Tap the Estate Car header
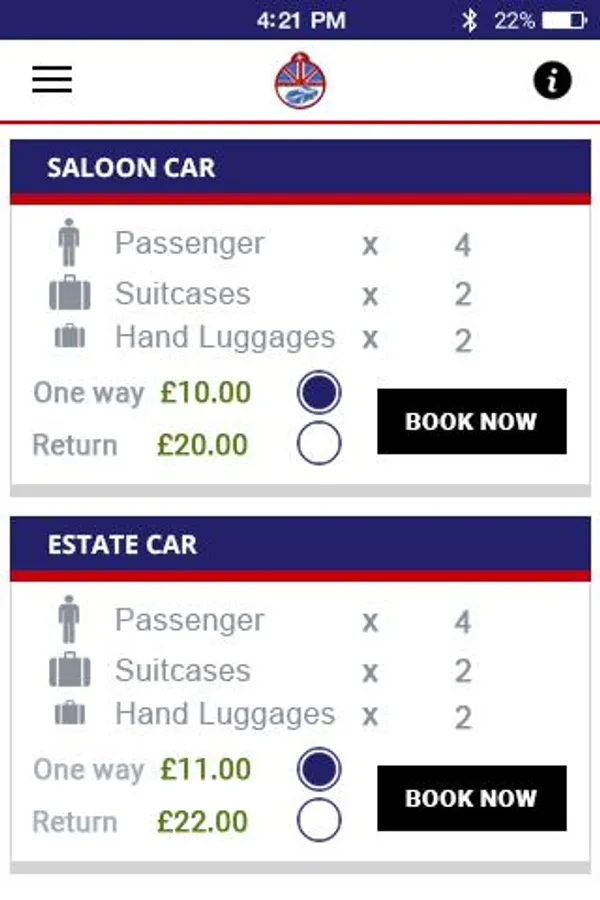The height and width of the screenshot is (900, 600). pos(300,545)
